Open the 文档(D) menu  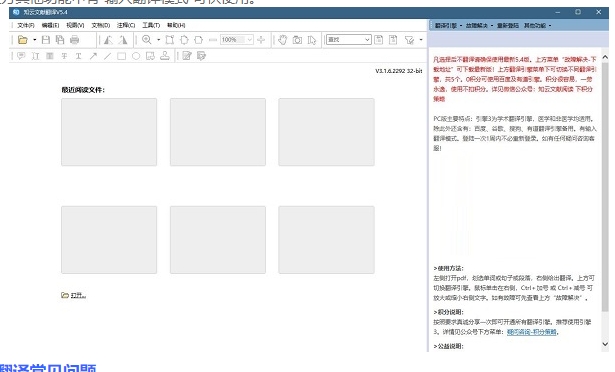[101, 25]
